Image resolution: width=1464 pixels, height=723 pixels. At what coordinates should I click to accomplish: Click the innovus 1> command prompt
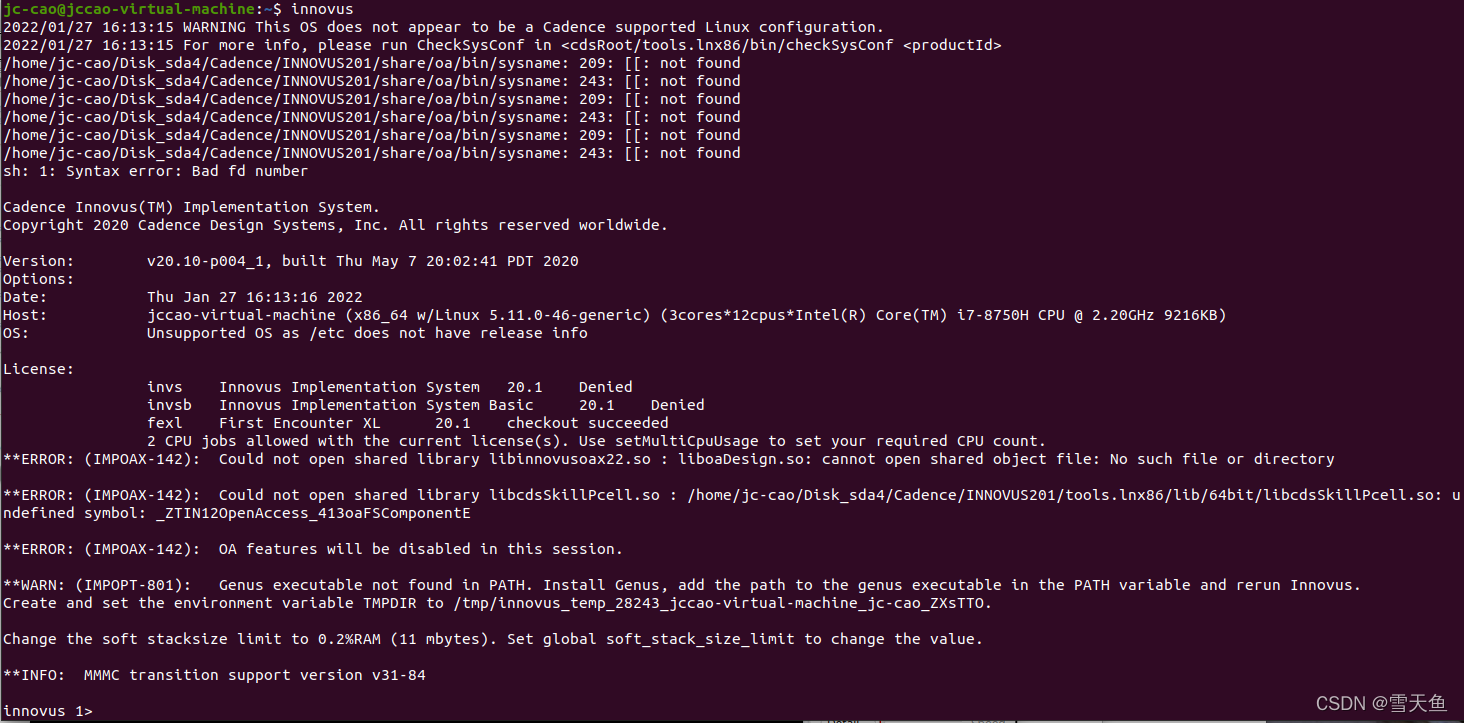tap(48, 711)
